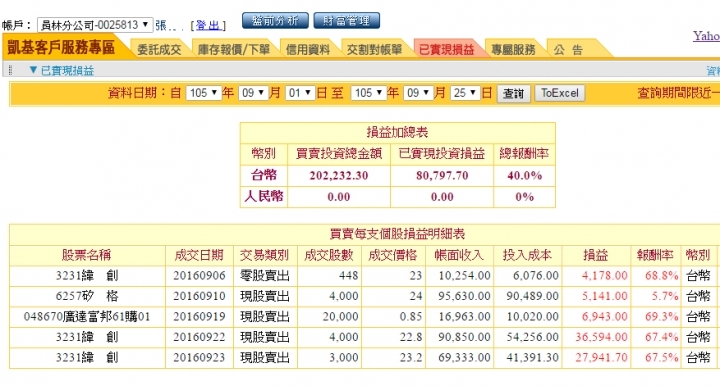Click the profit value 36,594.00

601,337
